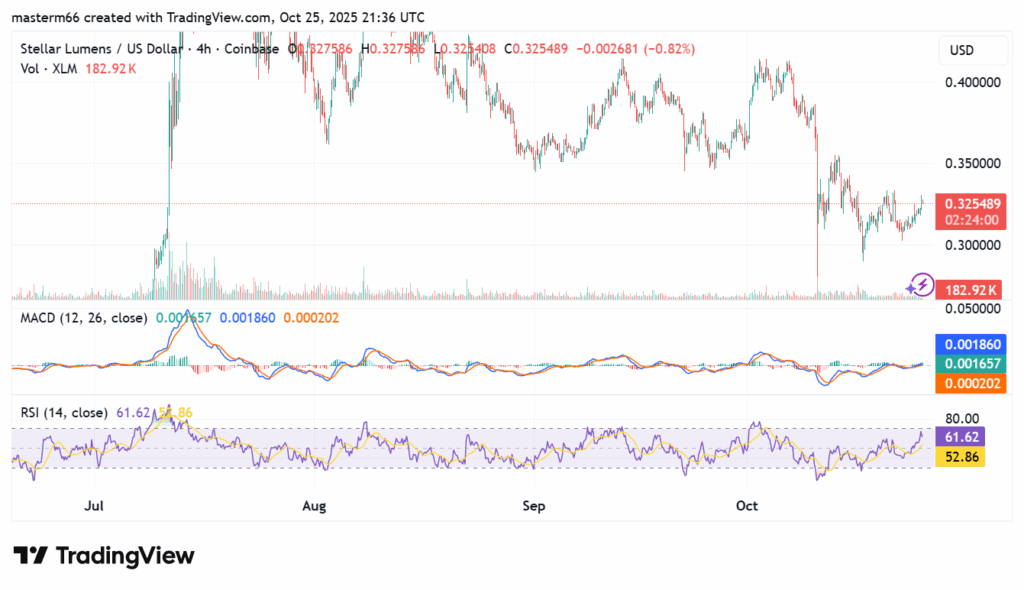Click the red 182.92 K volume axis tag
The width and height of the screenshot is (1024, 590).
(x=967, y=290)
